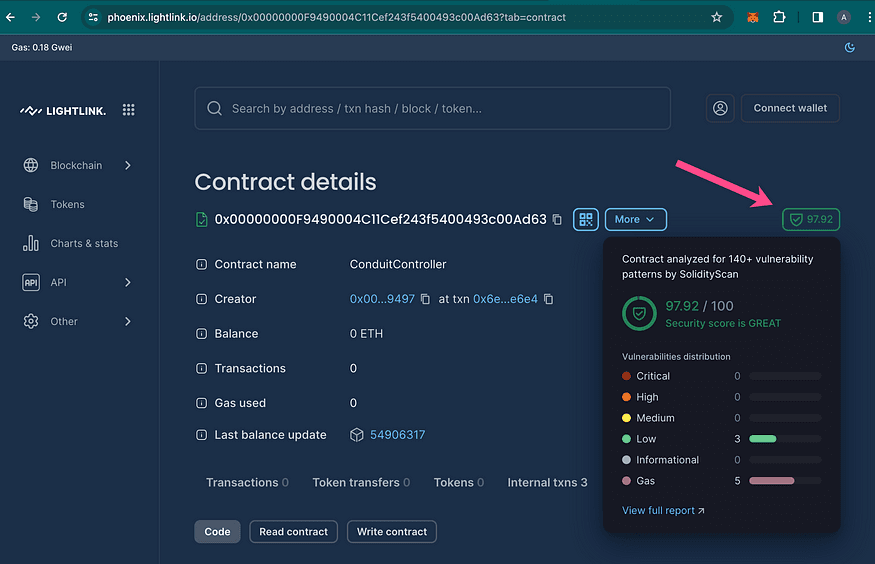This screenshot has height=564, width=875.
Task: Open the browser three-dot menu
Action: pos(869,17)
